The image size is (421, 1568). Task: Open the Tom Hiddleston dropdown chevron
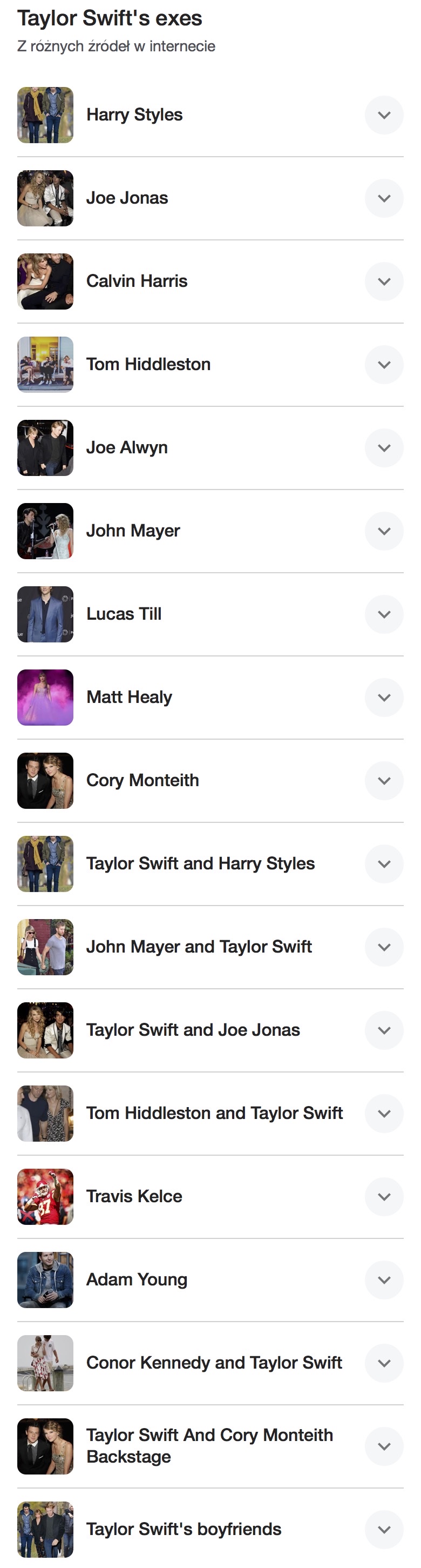(384, 365)
